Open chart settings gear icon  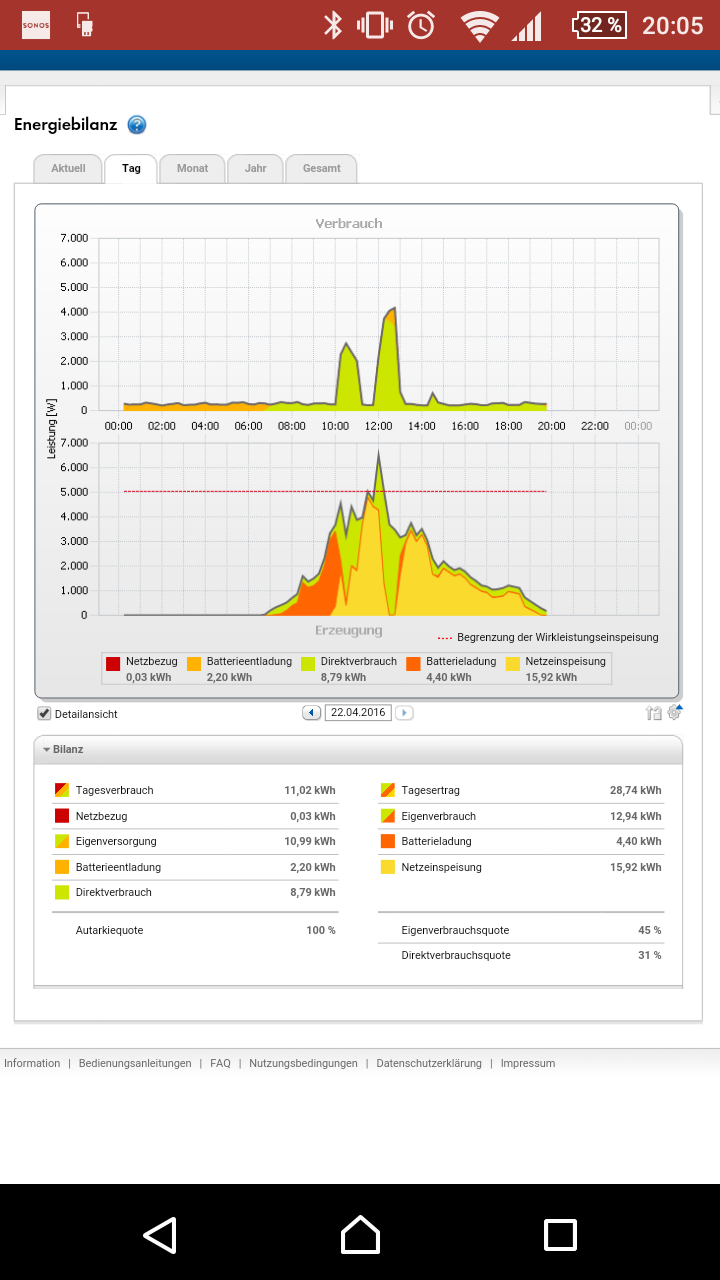[x=675, y=712]
